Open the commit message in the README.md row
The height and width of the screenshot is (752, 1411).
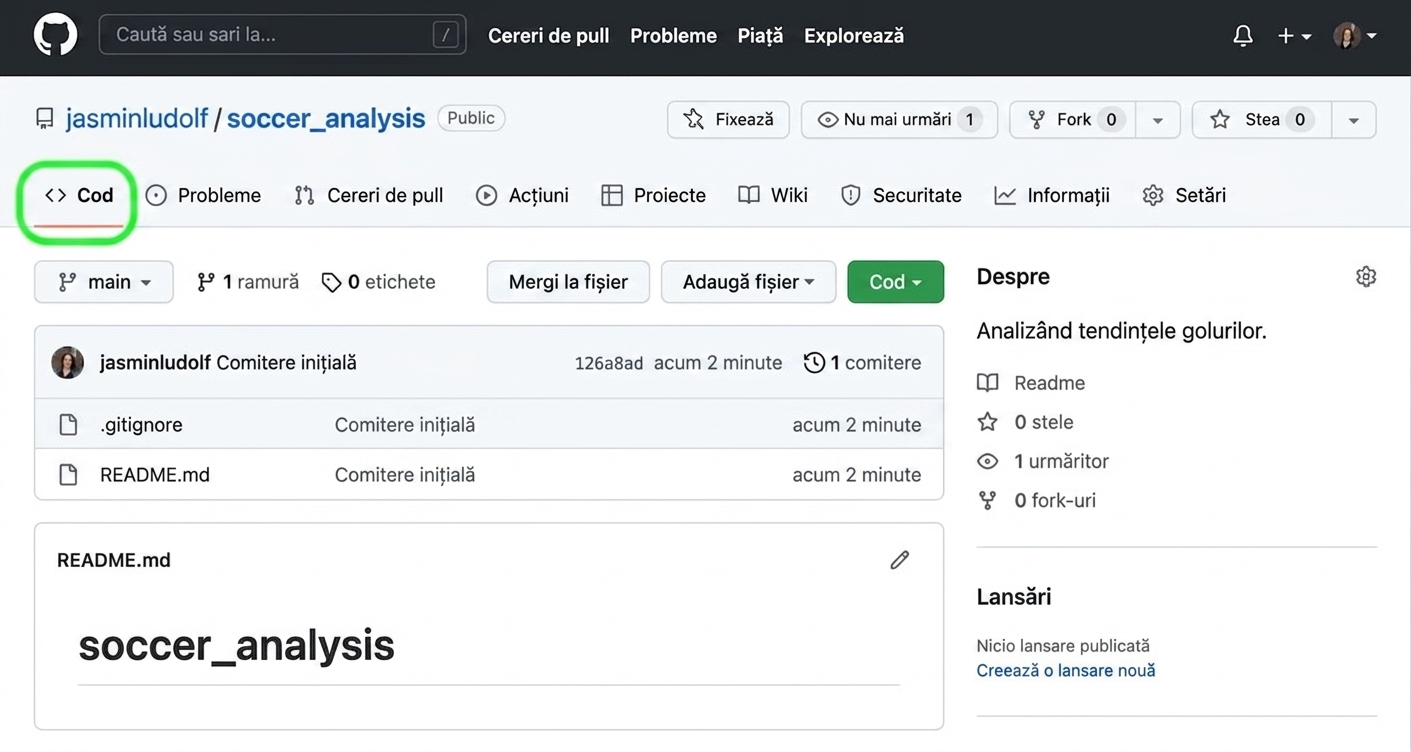click(x=405, y=475)
